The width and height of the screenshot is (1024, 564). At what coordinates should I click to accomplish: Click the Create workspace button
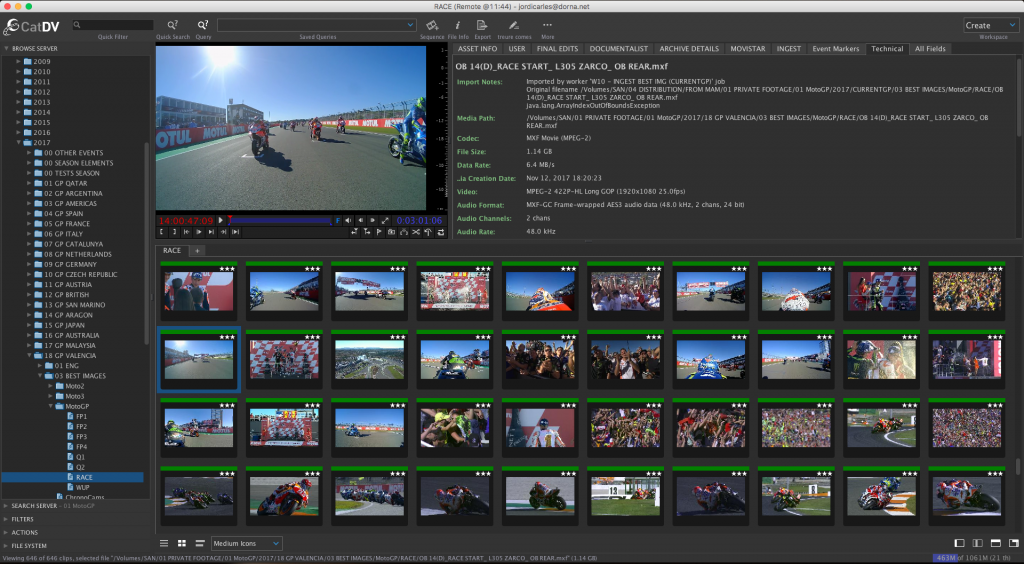990,25
